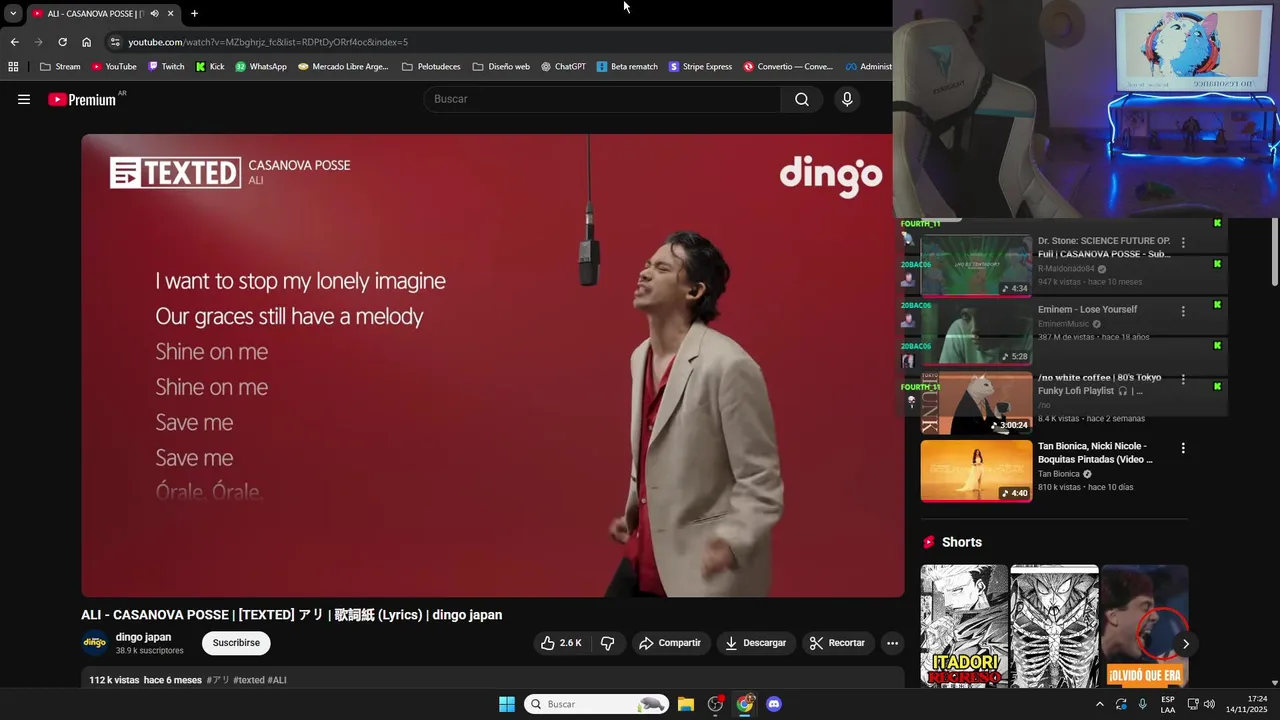This screenshot has width=1280, height=720.
Task: Open Stripe Express bookmark
Action: [x=700, y=67]
